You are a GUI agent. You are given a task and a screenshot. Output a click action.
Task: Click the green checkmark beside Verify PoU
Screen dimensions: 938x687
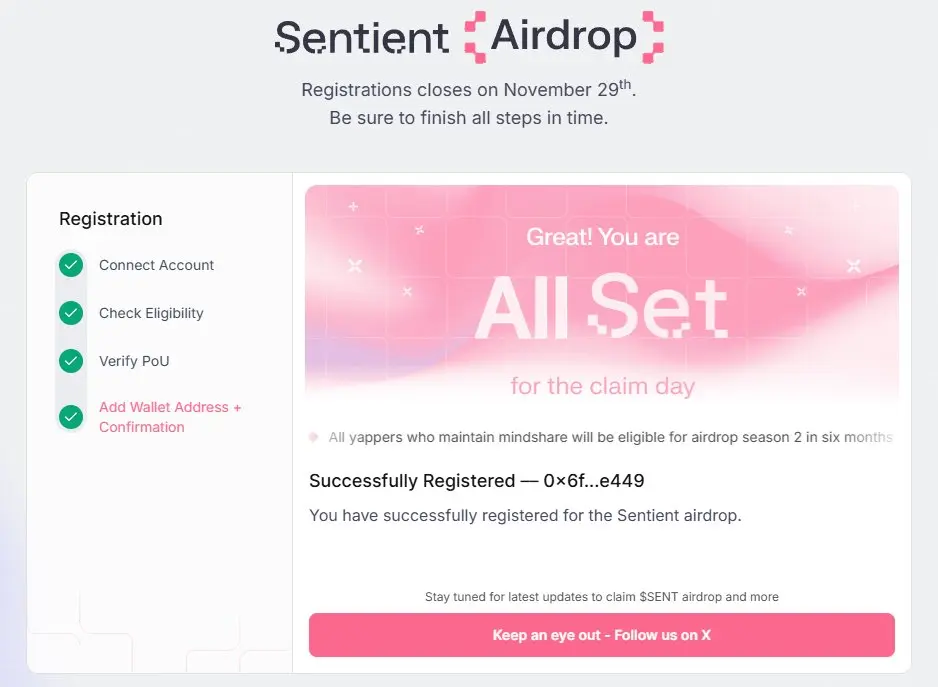tap(70, 361)
